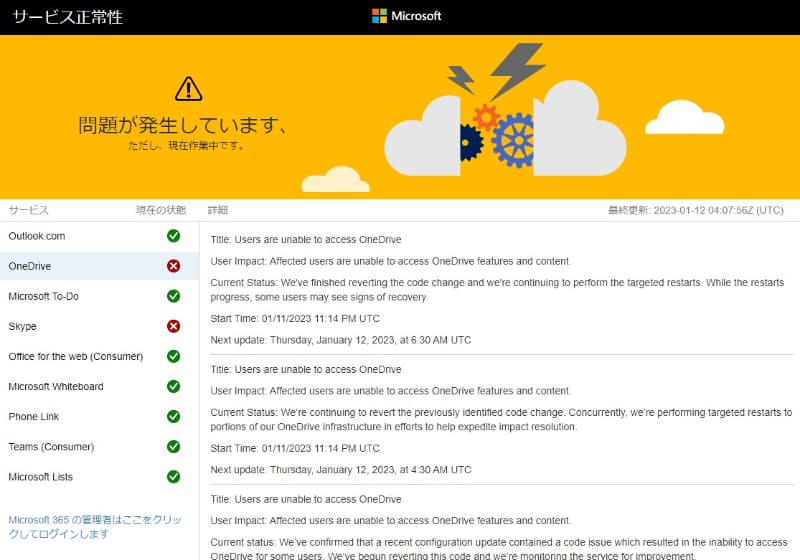Click status text 'We've confirmed that a recent configuration'

(x=499, y=549)
